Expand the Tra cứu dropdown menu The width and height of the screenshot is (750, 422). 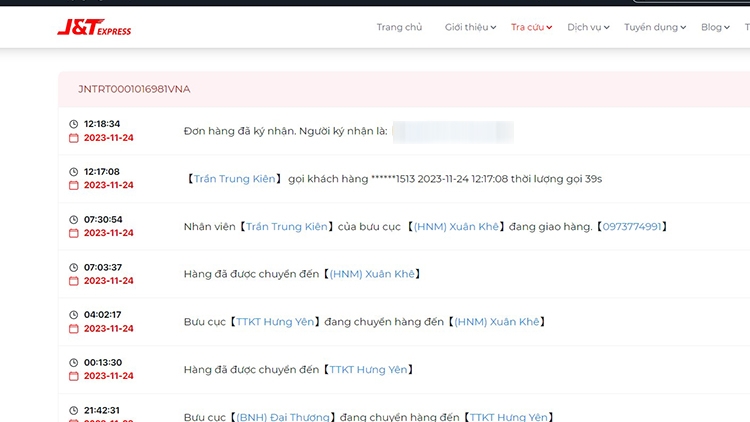531,27
